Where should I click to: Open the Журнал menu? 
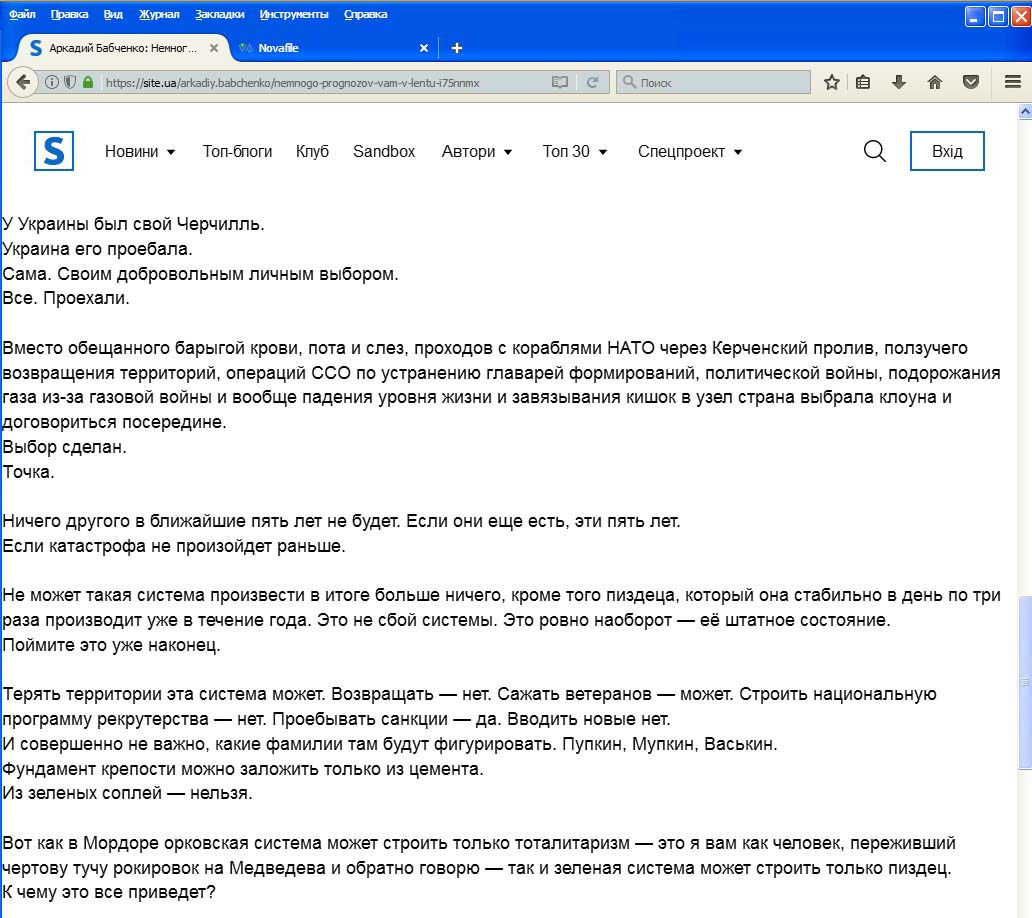coord(159,14)
